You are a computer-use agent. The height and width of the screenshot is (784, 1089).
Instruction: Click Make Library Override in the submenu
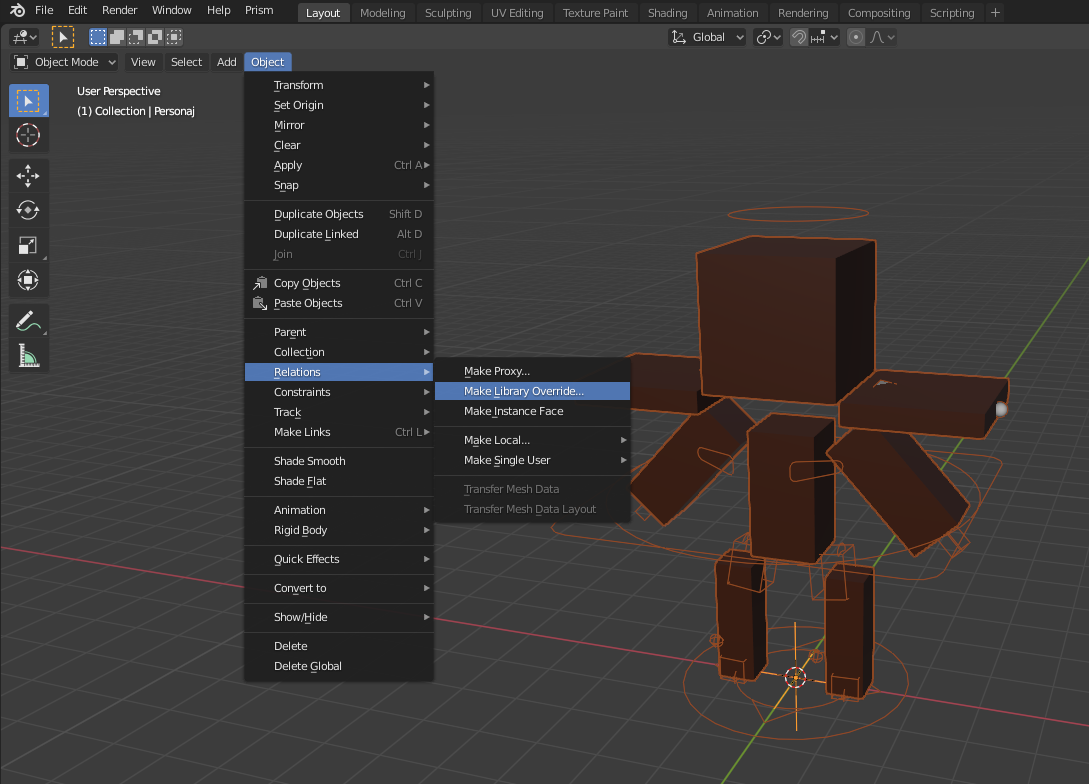click(523, 391)
